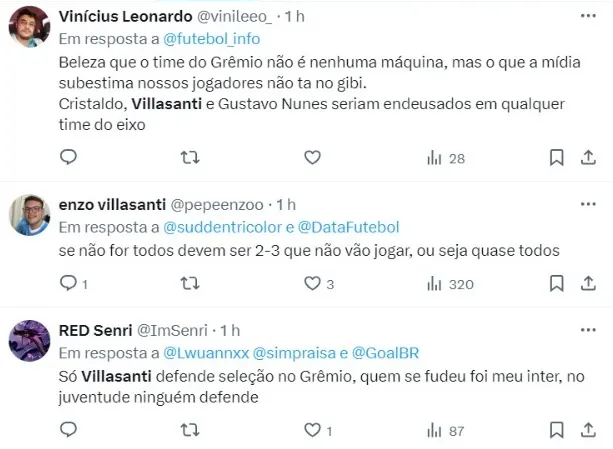Screen dimensions: 613x449
Task: Bookmark enzo villasanti's tweet
Action: coord(557,284)
